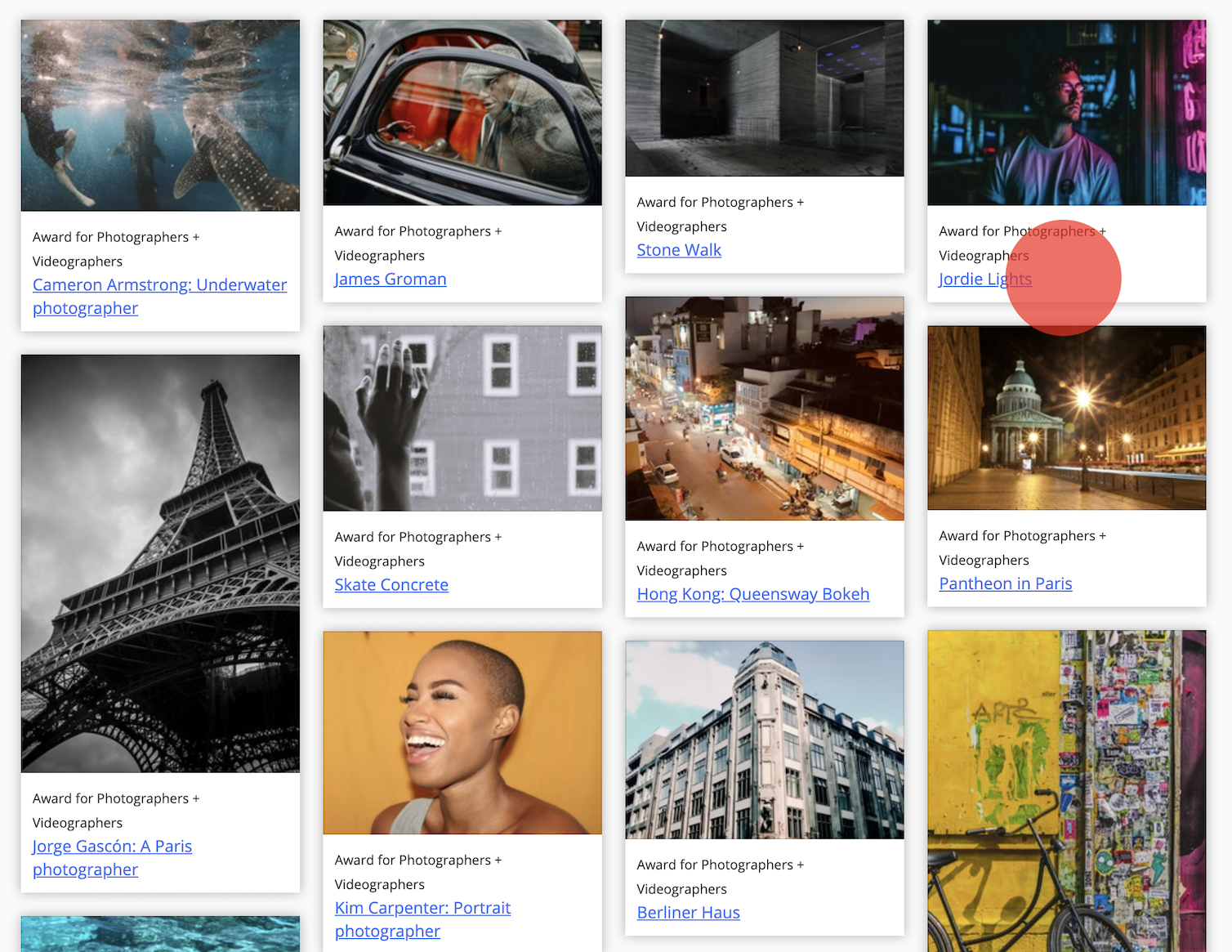This screenshot has width=1232, height=952.
Task: Click the neon-lit man portrait photo
Action: [1066, 113]
